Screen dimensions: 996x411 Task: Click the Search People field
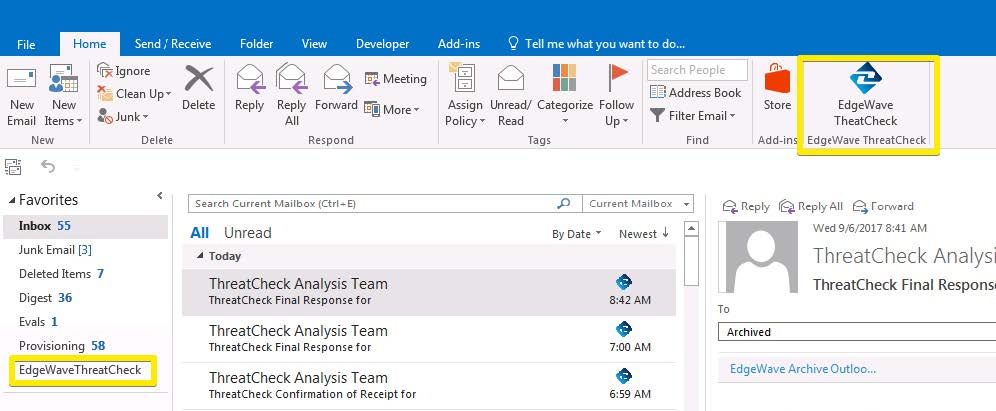point(697,70)
